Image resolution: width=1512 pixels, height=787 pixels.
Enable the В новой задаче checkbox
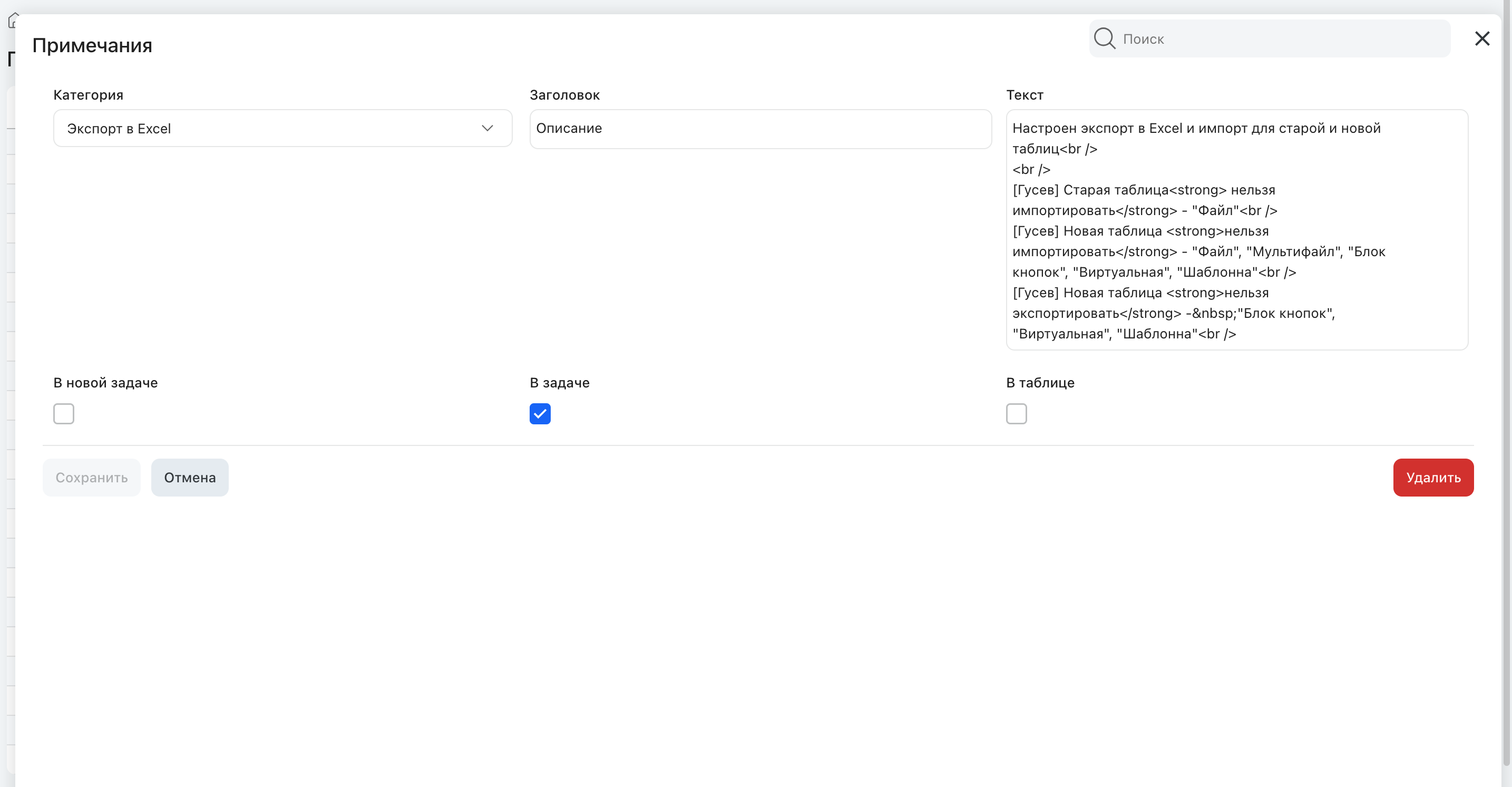pos(64,414)
